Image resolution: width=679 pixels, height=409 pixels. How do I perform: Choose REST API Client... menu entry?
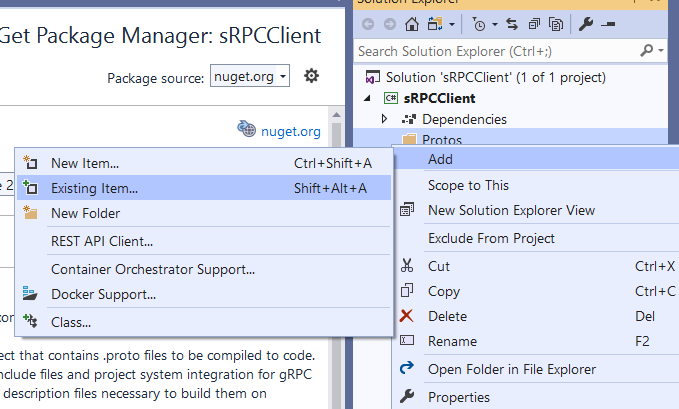click(204, 241)
